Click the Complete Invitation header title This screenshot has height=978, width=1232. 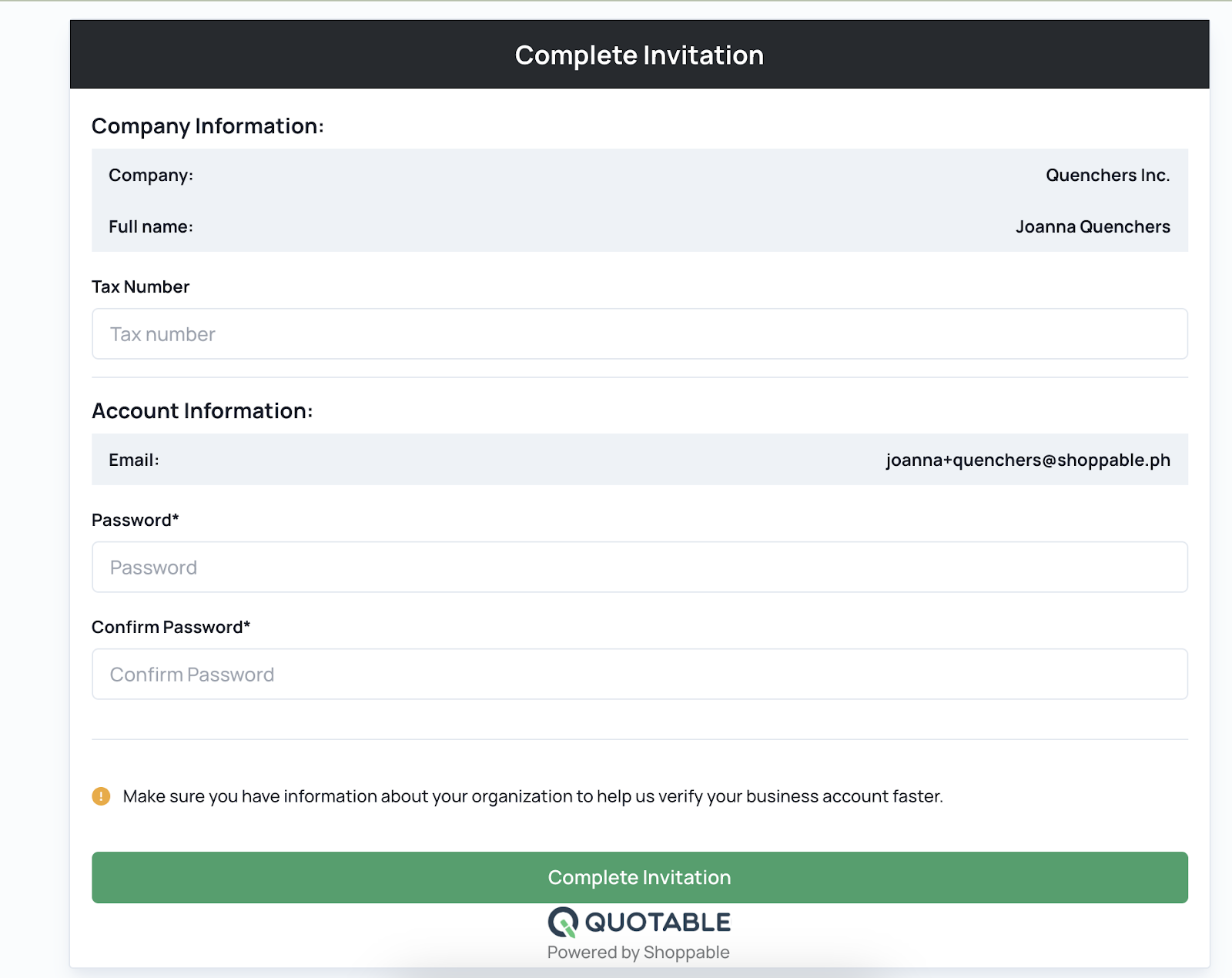pyautogui.click(x=639, y=55)
